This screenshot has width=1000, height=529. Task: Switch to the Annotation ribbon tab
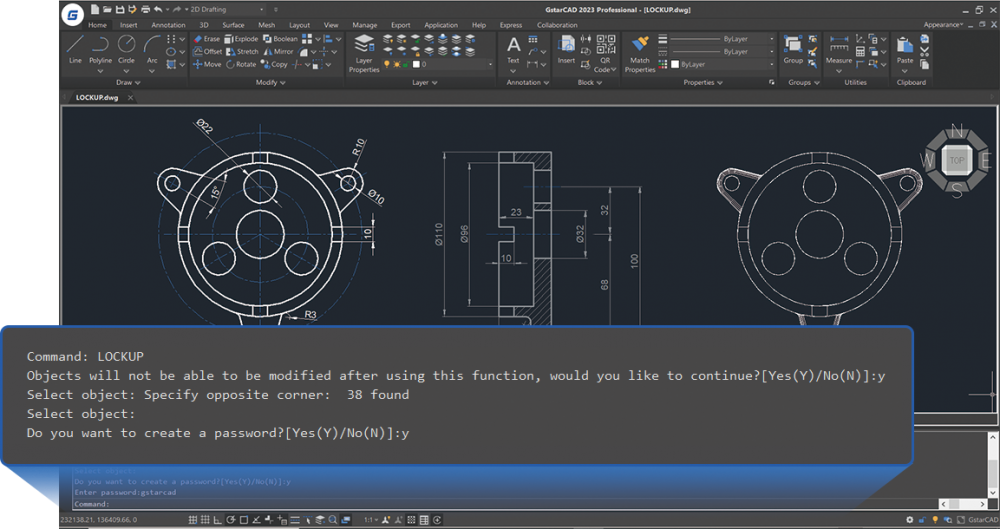pyautogui.click(x=168, y=25)
